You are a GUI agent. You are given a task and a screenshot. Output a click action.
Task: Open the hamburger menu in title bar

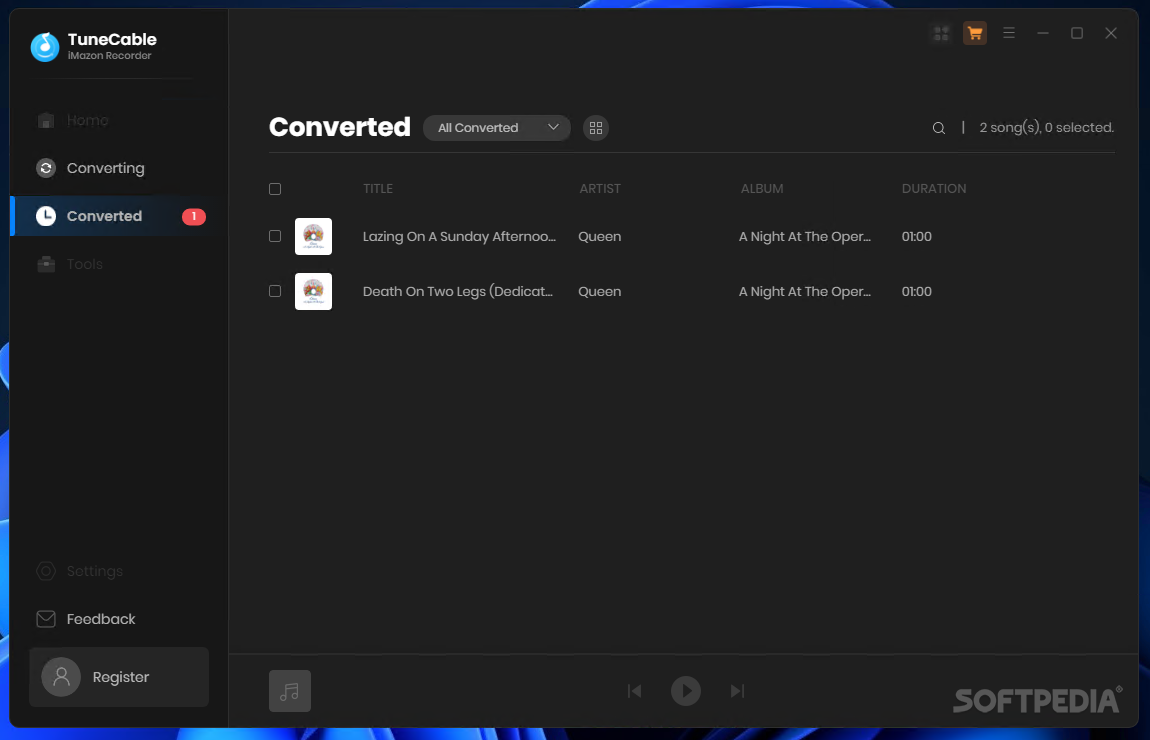click(x=1009, y=33)
